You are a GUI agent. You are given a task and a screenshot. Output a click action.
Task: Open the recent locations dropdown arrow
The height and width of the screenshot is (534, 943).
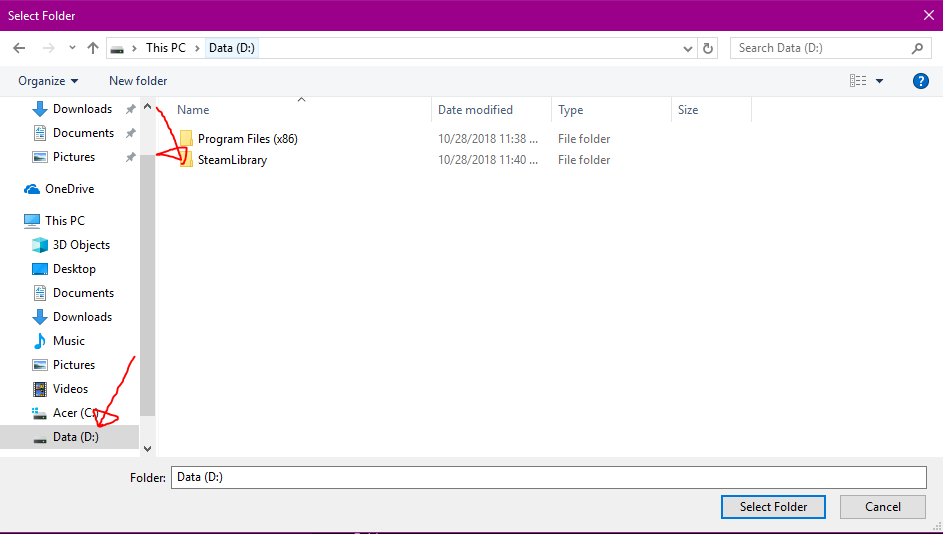[72, 48]
